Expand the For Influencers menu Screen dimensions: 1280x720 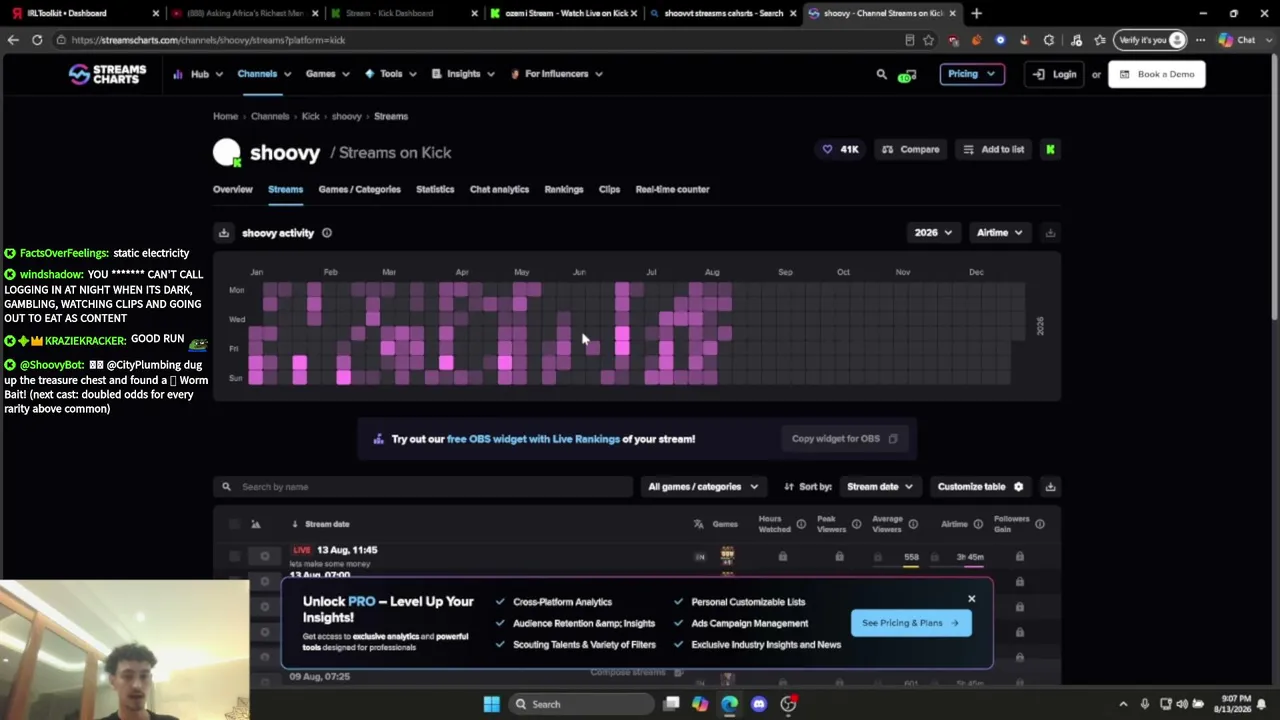[x=556, y=74]
